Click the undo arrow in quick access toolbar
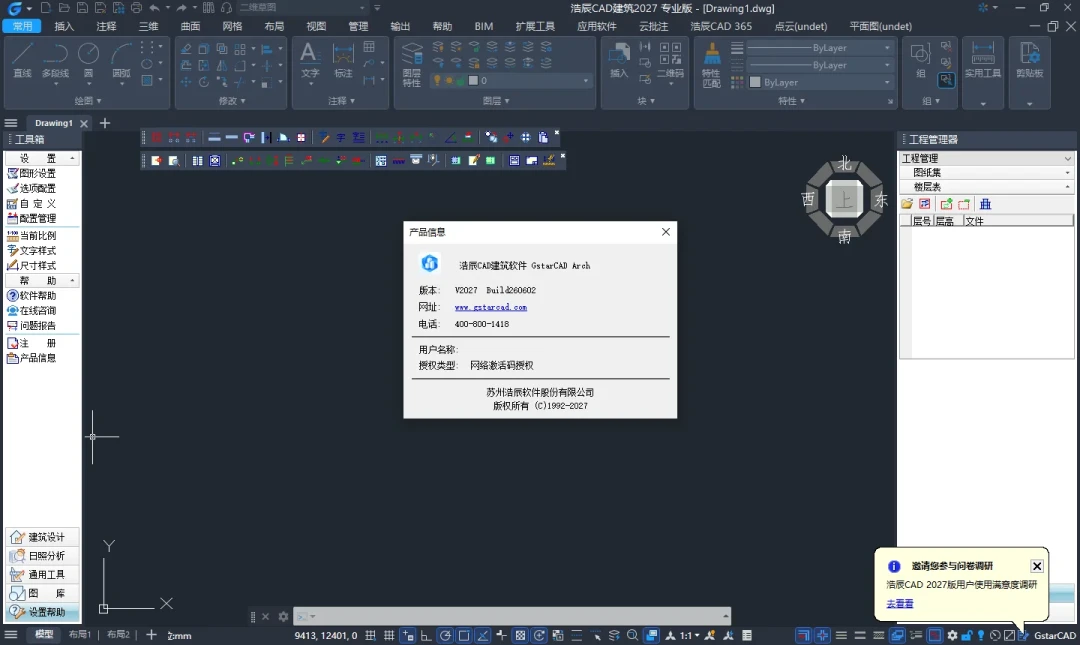Screen dimensions: 1080x645 pos(154,8)
